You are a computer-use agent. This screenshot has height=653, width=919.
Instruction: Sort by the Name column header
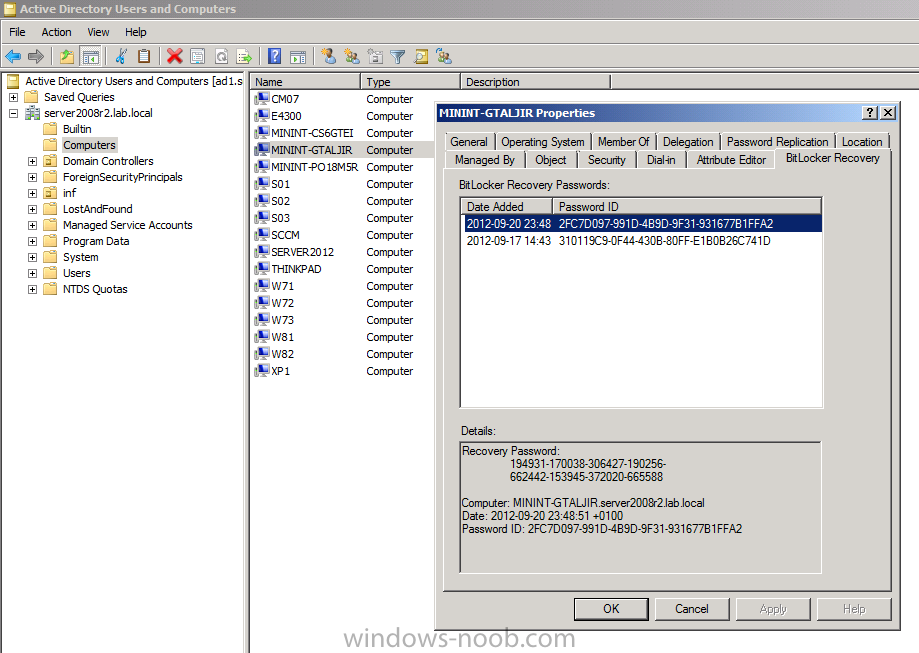point(305,81)
